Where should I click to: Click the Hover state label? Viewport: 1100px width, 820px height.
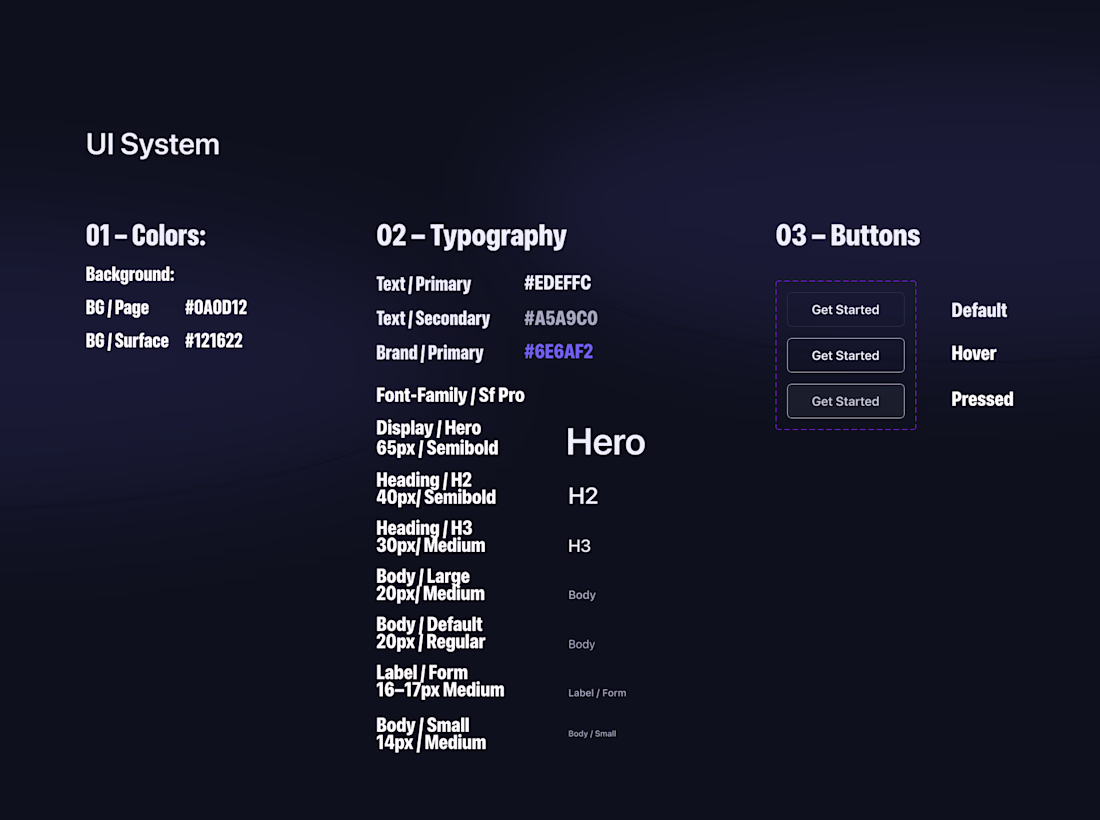tap(974, 354)
